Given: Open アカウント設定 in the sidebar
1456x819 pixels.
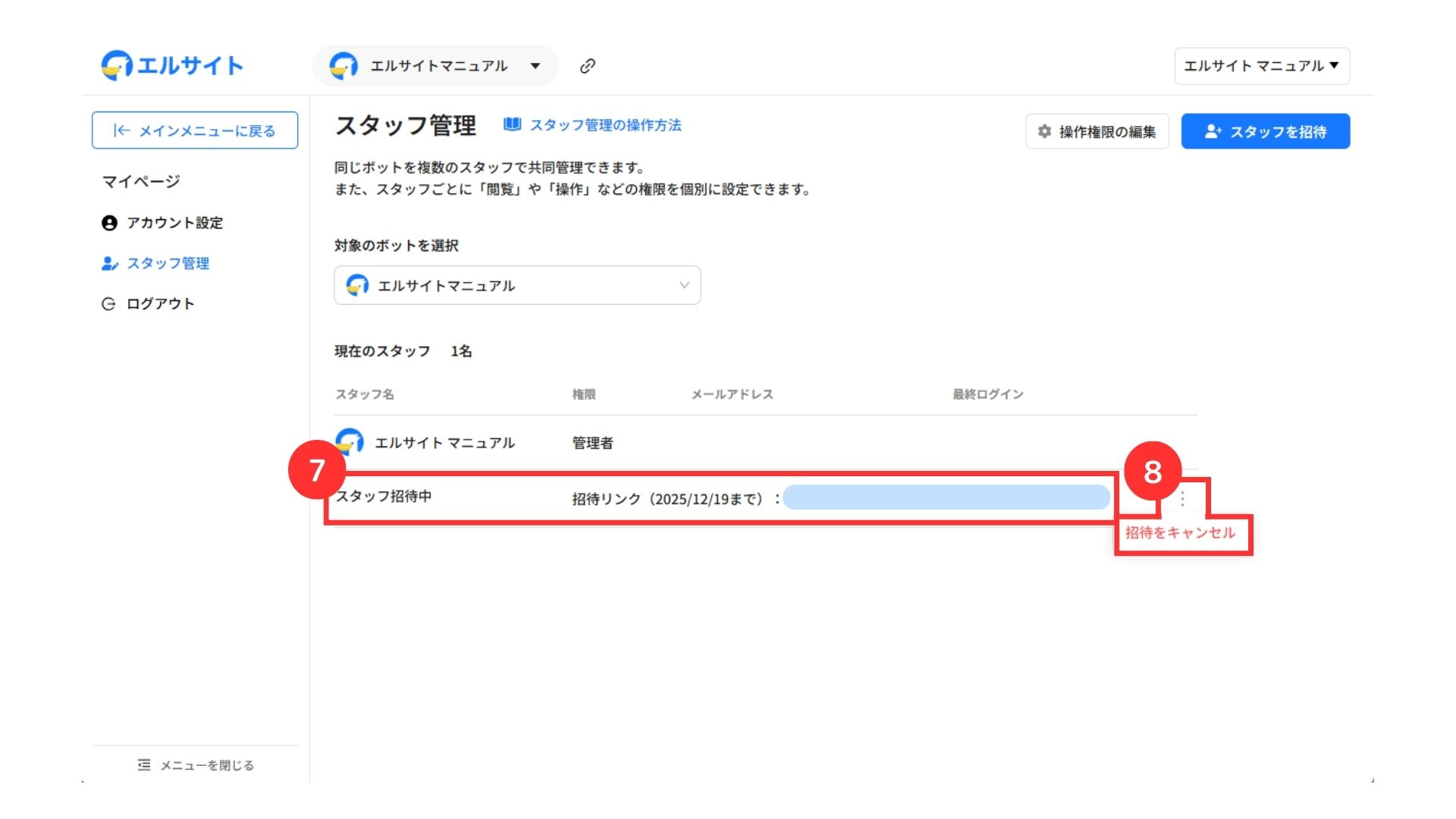Looking at the screenshot, I should (174, 223).
